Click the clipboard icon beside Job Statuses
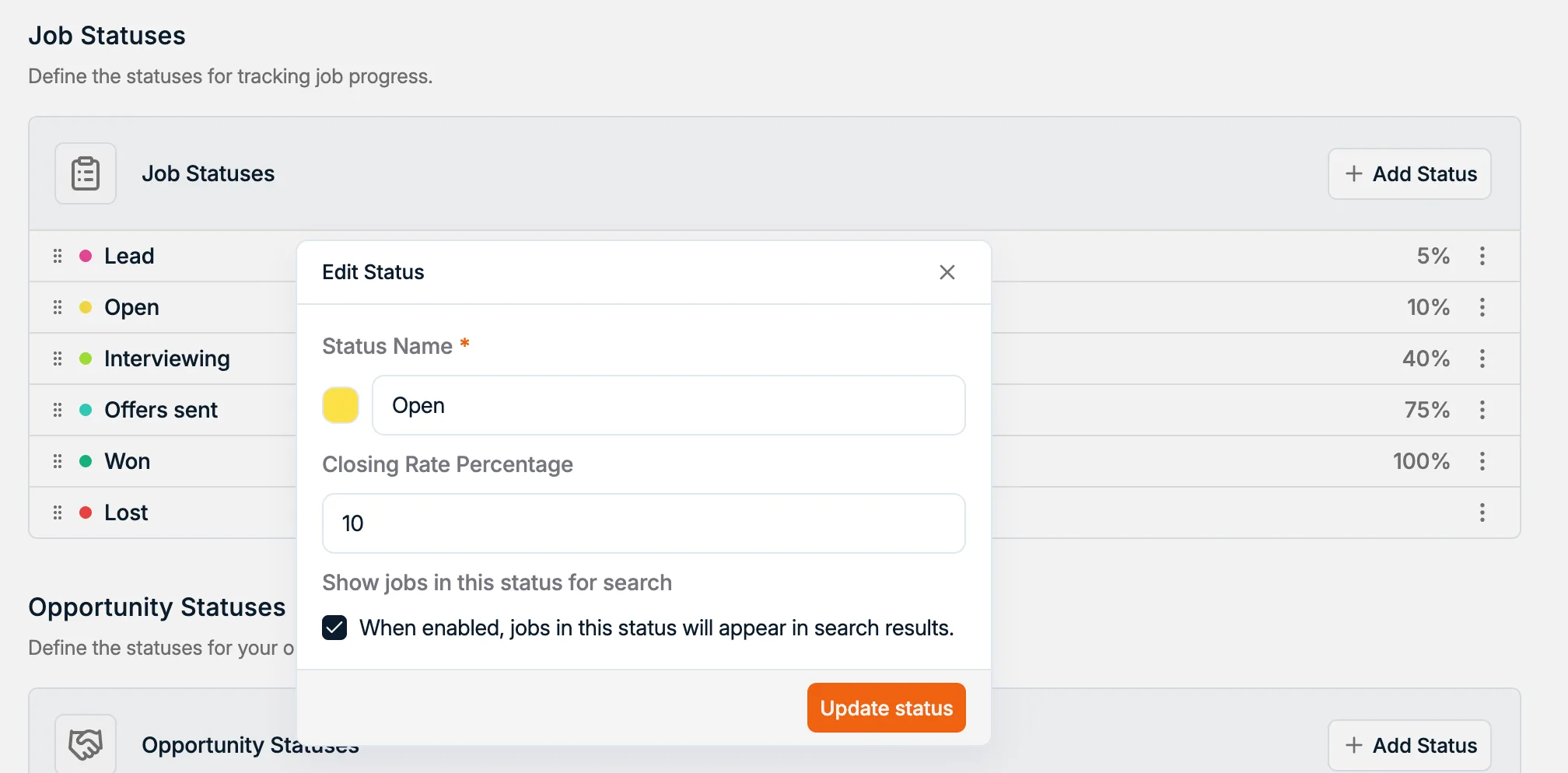Viewport: 1568px width, 773px height. (86, 173)
